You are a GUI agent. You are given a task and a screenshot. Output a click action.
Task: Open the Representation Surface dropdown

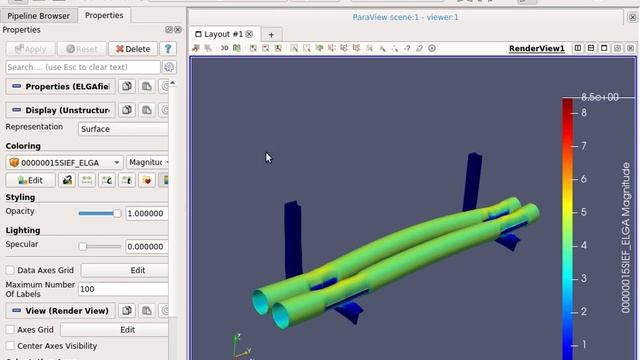pyautogui.click(x=123, y=129)
